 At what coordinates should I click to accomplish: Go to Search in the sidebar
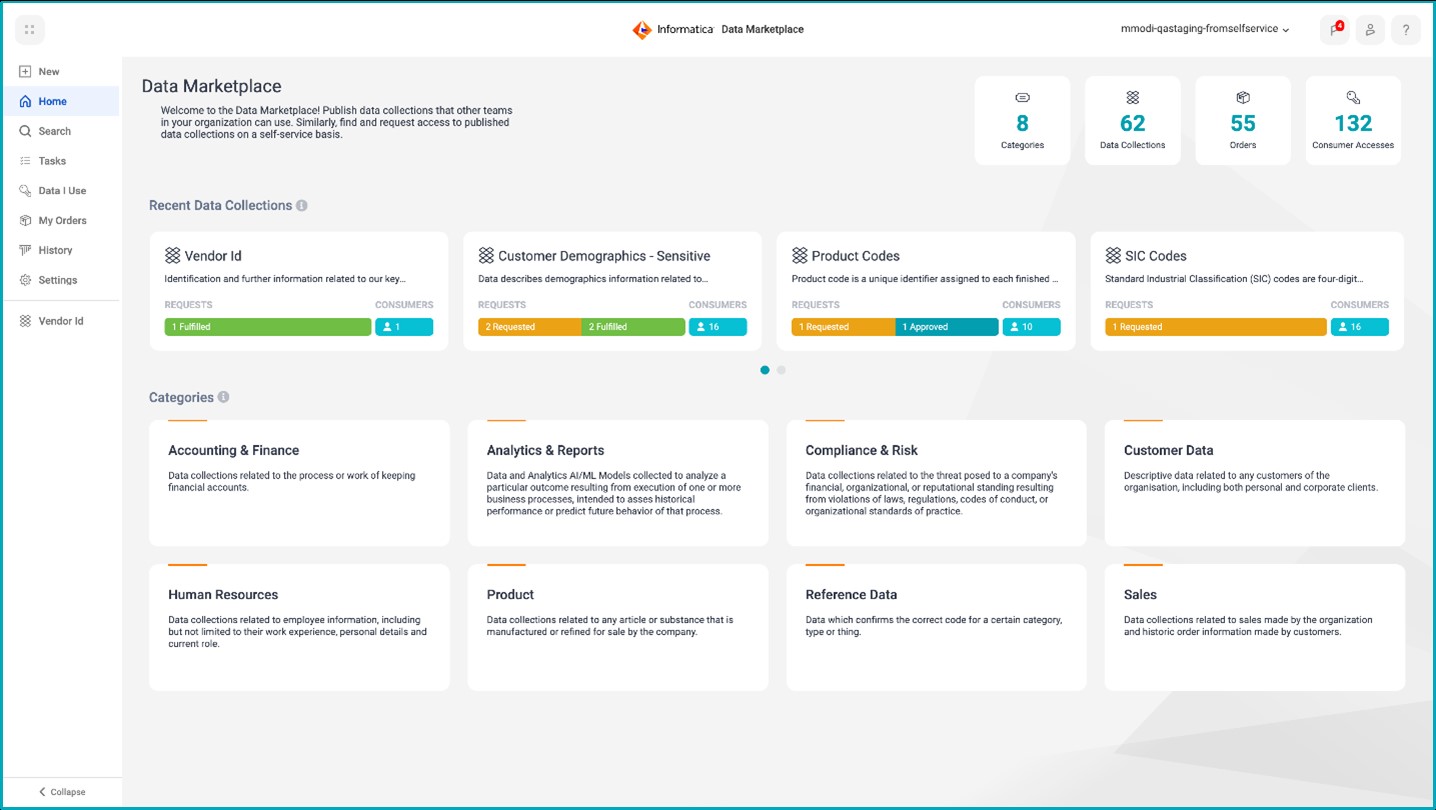coord(54,131)
